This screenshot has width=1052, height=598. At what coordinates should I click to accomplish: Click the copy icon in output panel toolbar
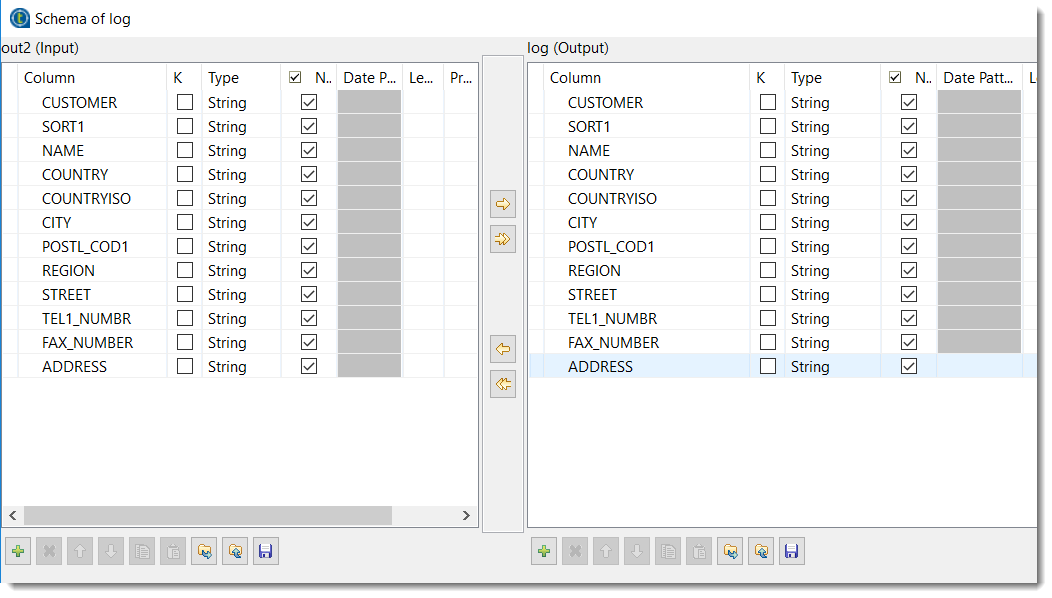click(668, 552)
